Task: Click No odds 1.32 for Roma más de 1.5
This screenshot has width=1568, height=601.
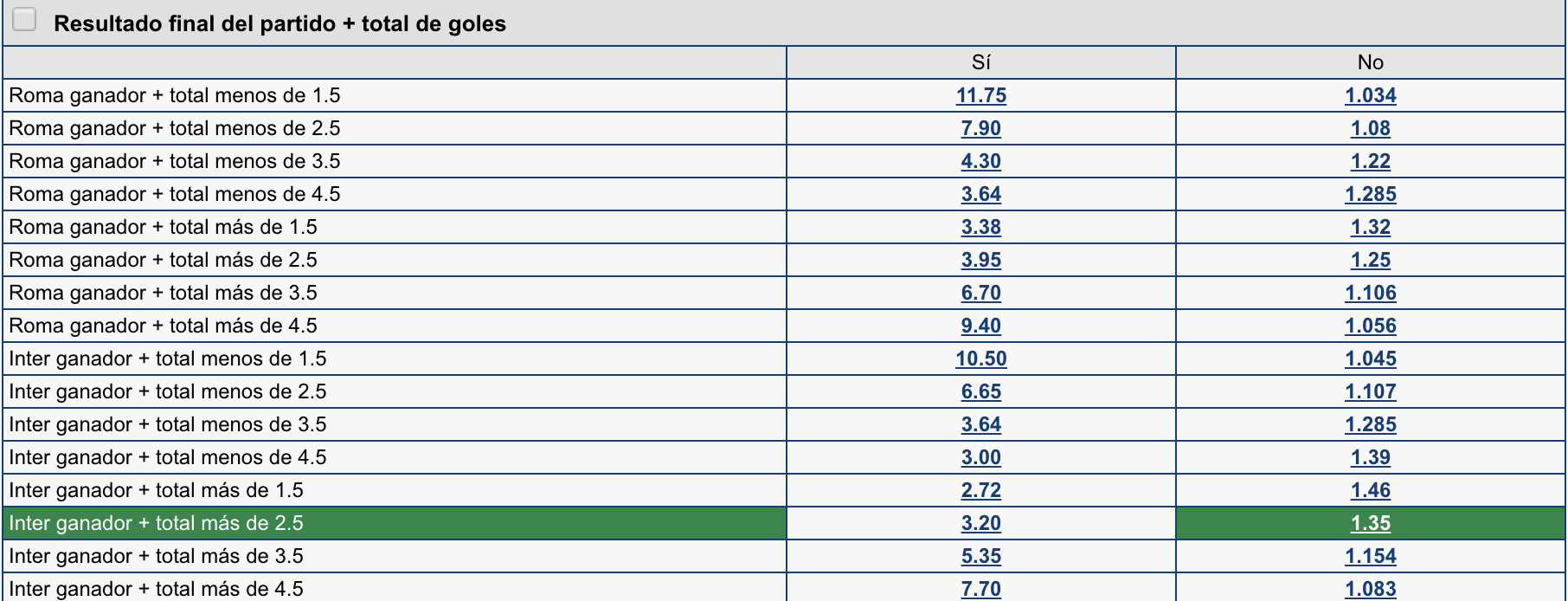Action: 1370,227
